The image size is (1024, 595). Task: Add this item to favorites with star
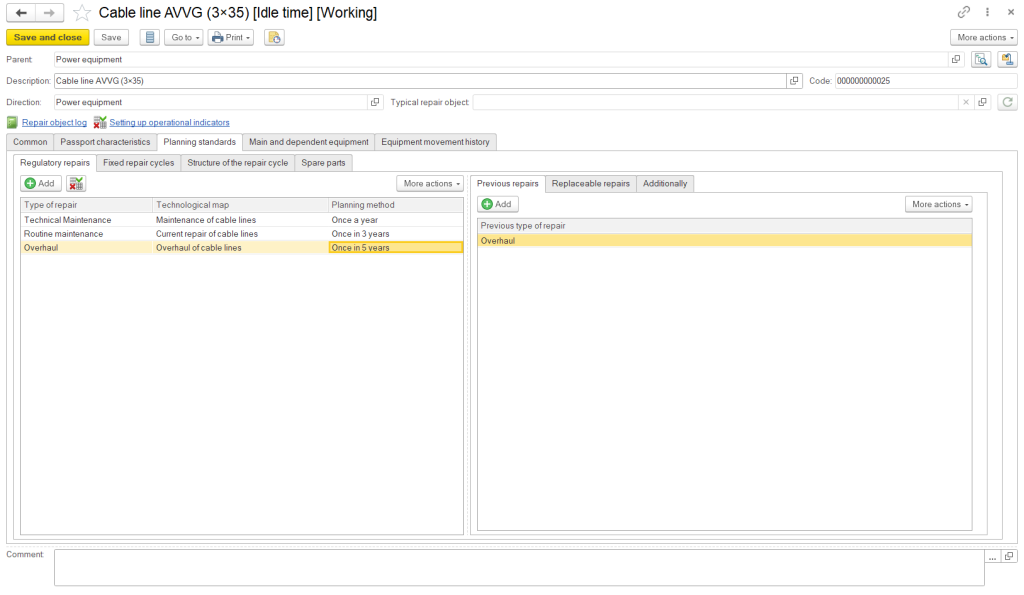pyautogui.click(x=82, y=13)
